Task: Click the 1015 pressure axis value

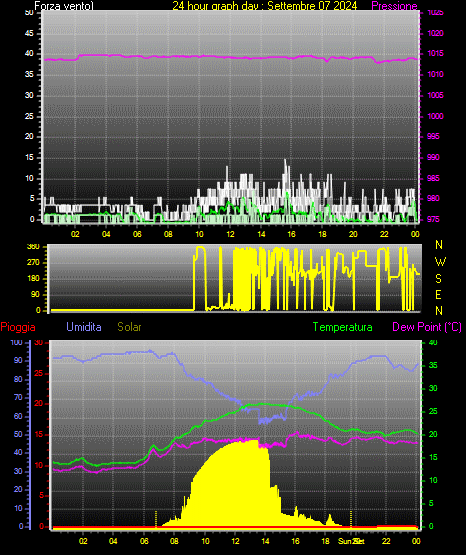Action: (x=435, y=53)
